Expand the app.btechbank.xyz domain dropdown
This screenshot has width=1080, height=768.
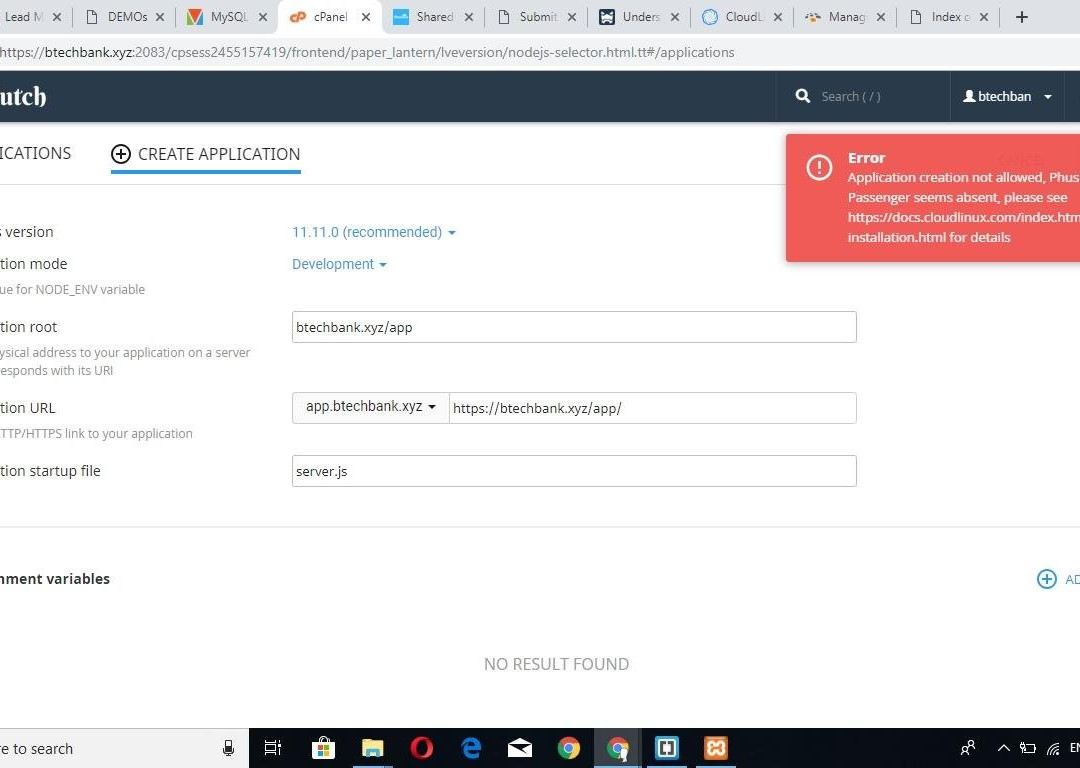pyautogui.click(x=370, y=407)
